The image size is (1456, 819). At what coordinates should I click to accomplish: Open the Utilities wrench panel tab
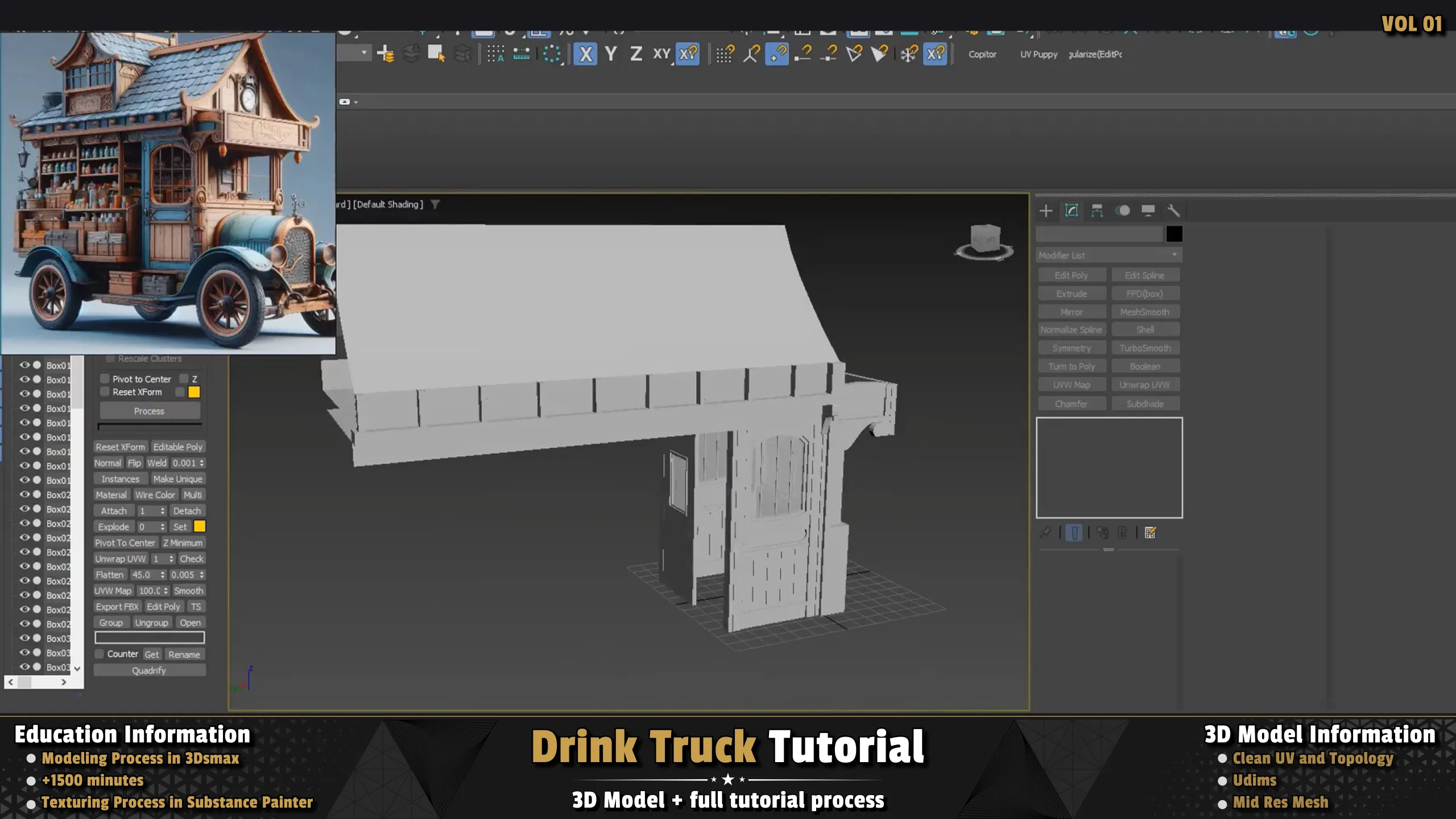pos(1173,211)
